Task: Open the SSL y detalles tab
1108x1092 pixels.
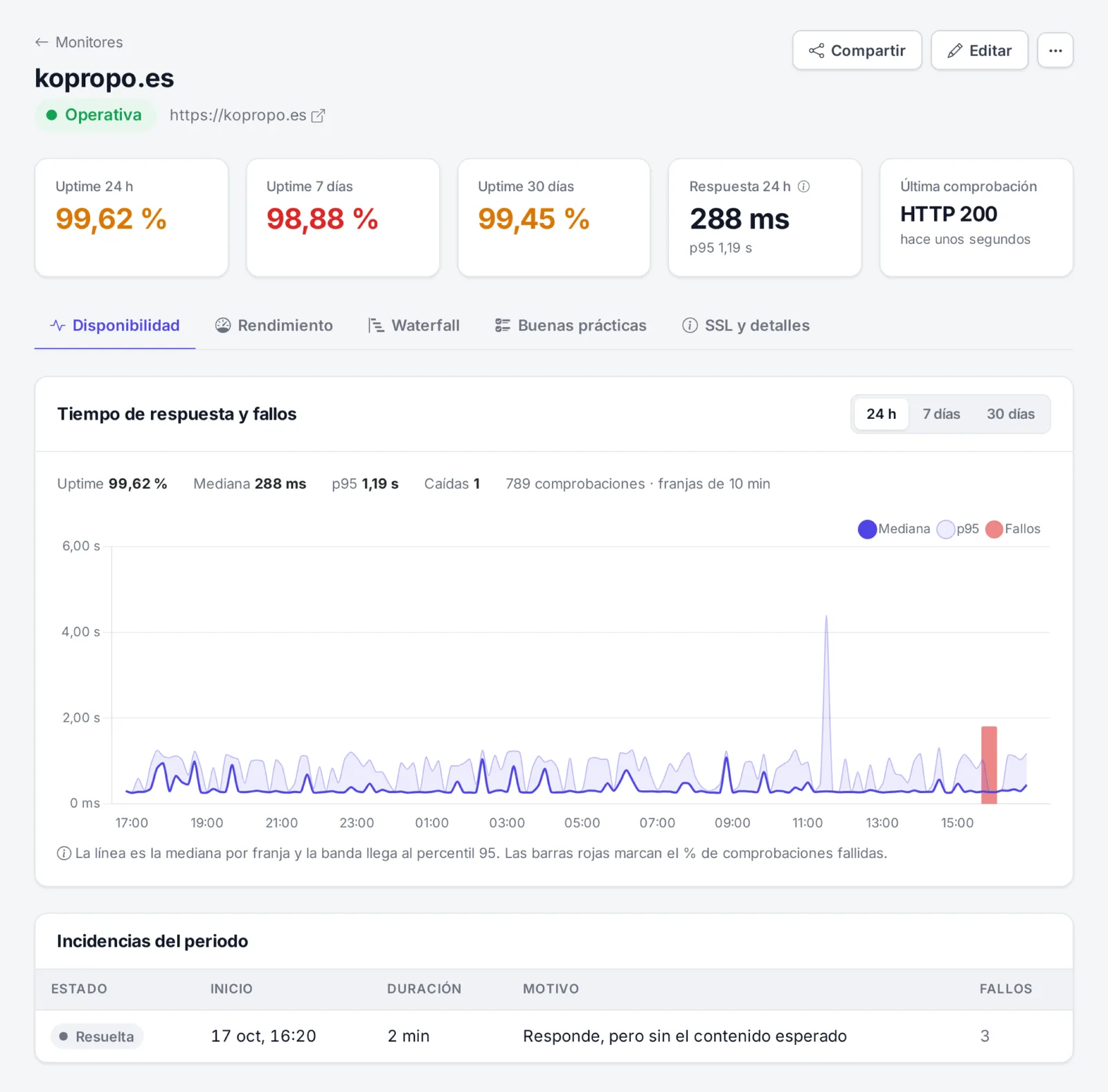Action: (746, 325)
